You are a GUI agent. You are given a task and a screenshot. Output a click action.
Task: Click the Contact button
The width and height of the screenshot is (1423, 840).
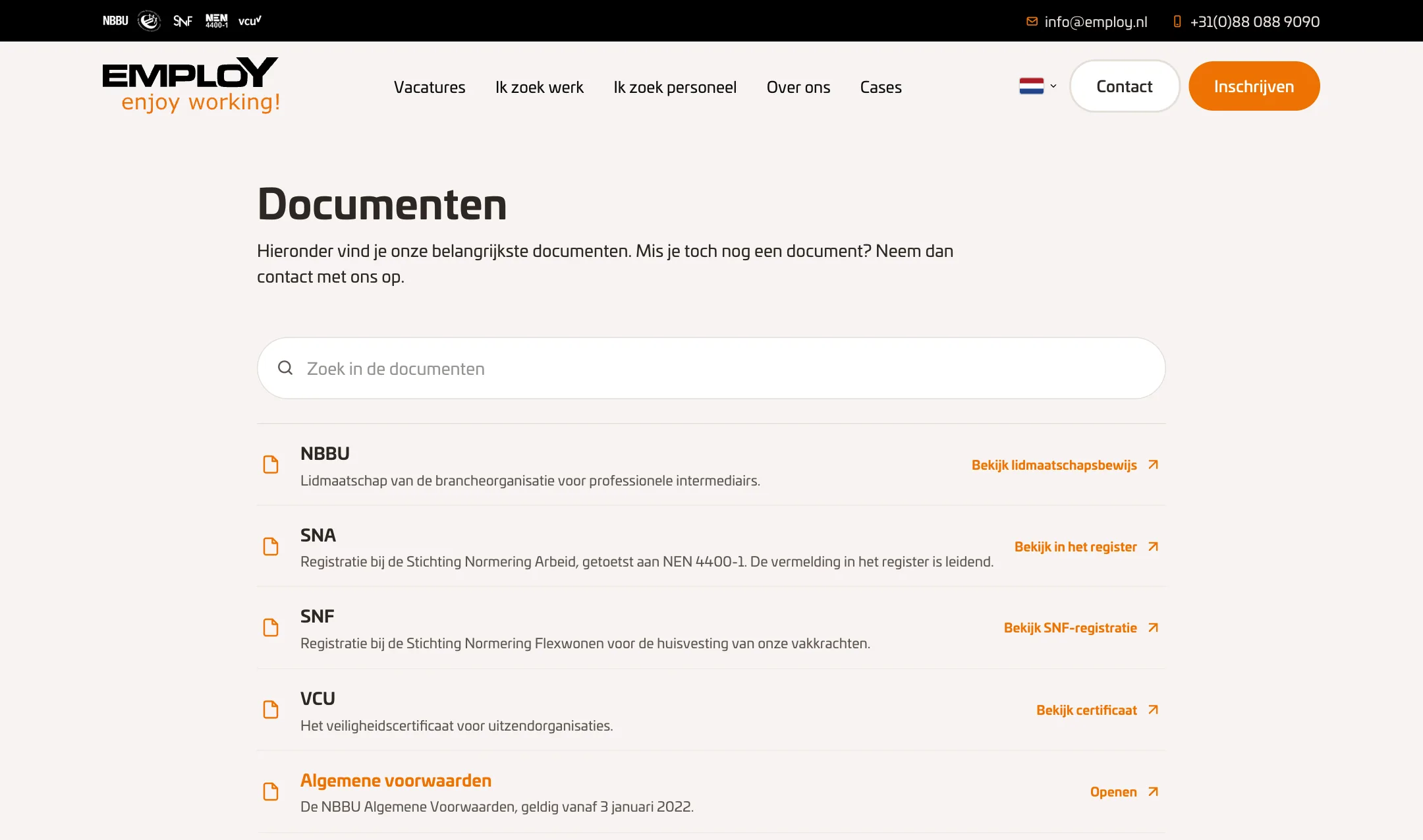point(1125,86)
